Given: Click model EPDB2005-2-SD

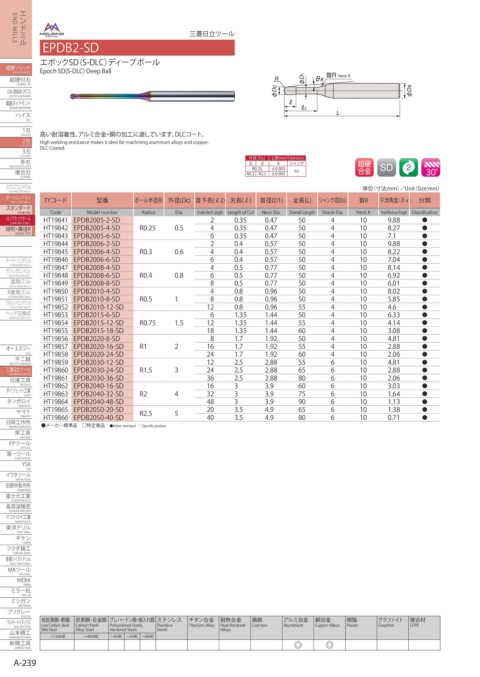Looking at the screenshot, I should point(97,220).
